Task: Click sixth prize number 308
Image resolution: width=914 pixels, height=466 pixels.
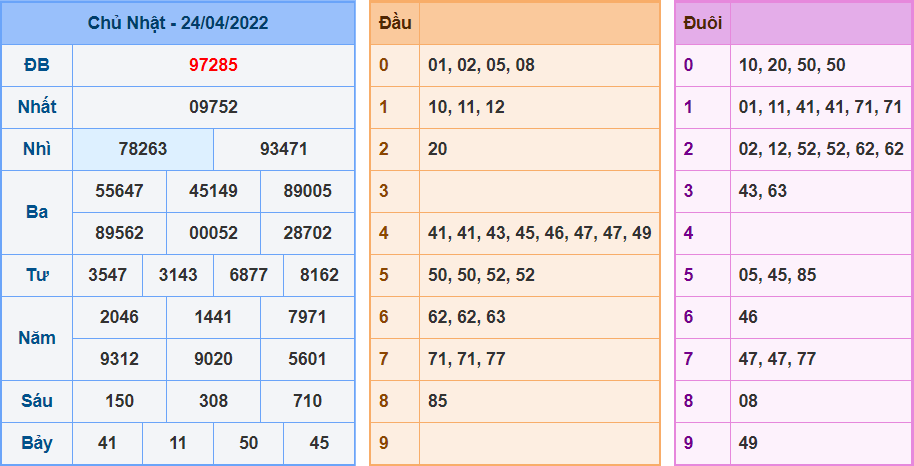Action: [x=213, y=401]
